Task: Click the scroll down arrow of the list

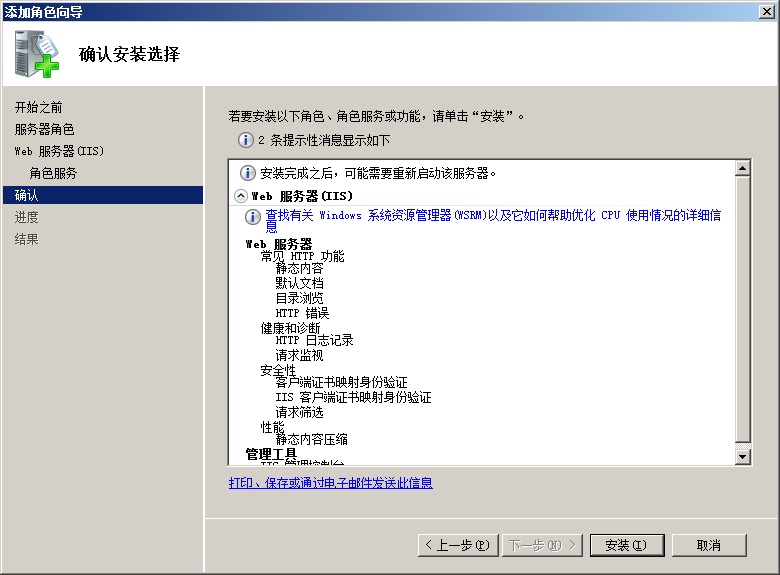Action: 742,457
